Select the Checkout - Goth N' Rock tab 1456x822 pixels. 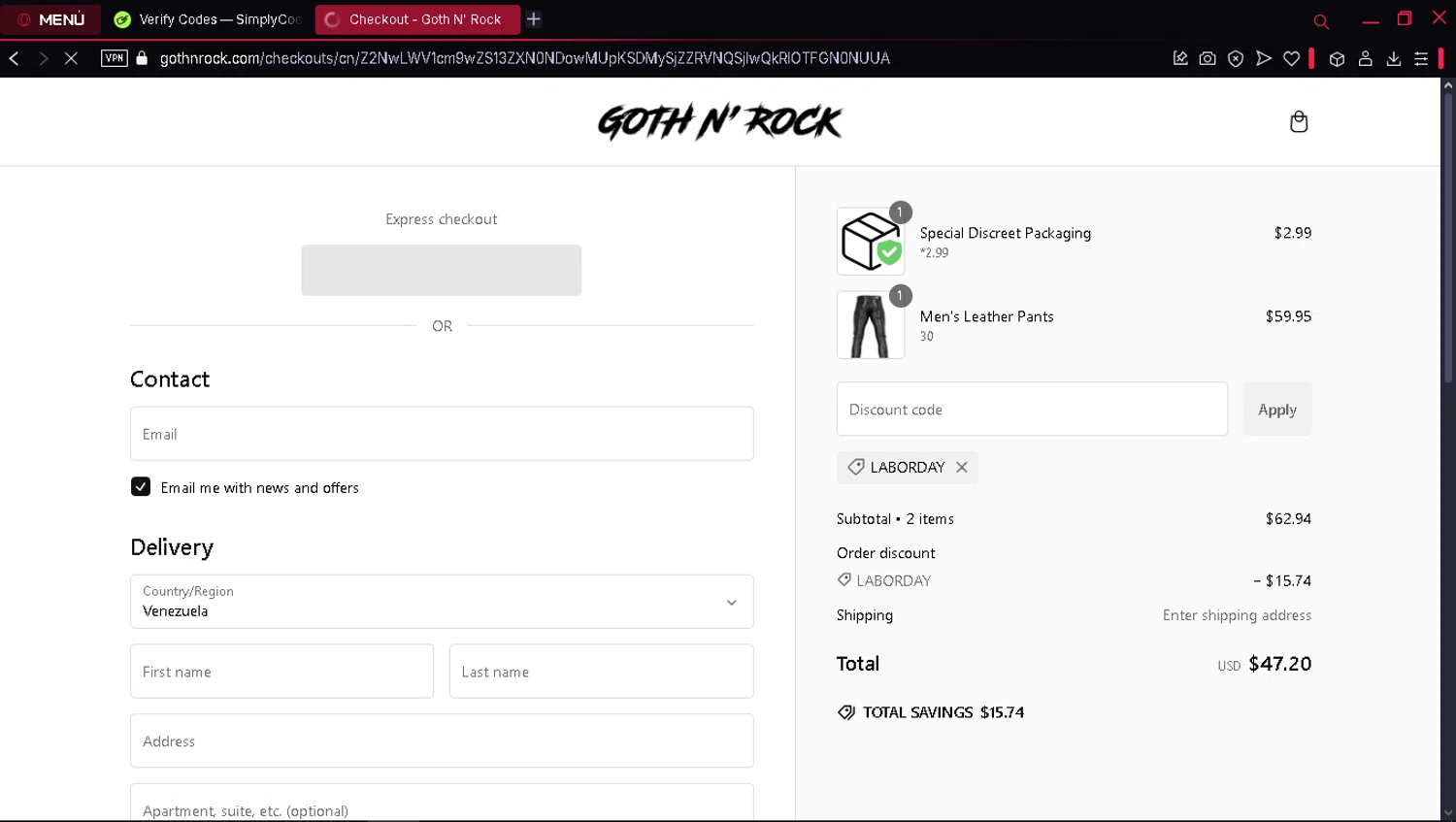417,19
